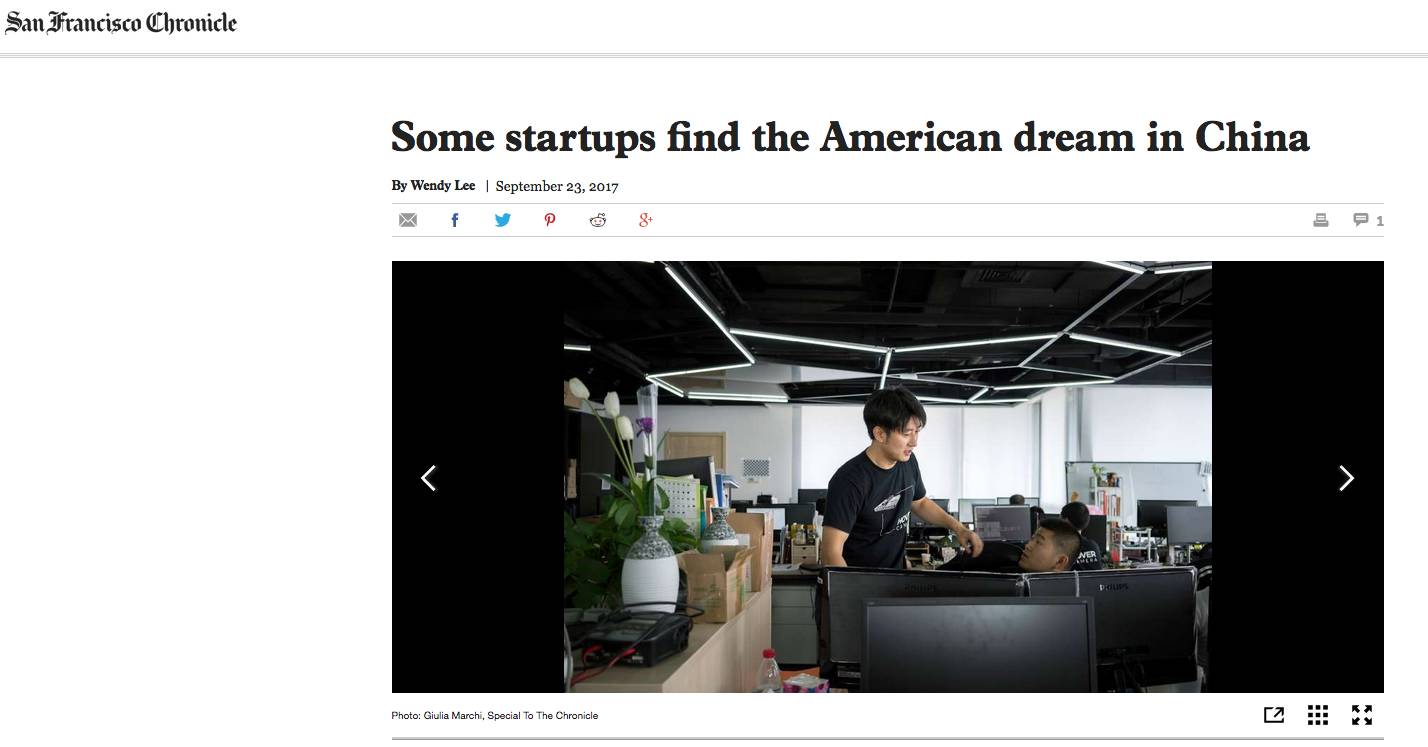Tweet this article with the Twitter icon
The image size is (1428, 747).
[502, 220]
